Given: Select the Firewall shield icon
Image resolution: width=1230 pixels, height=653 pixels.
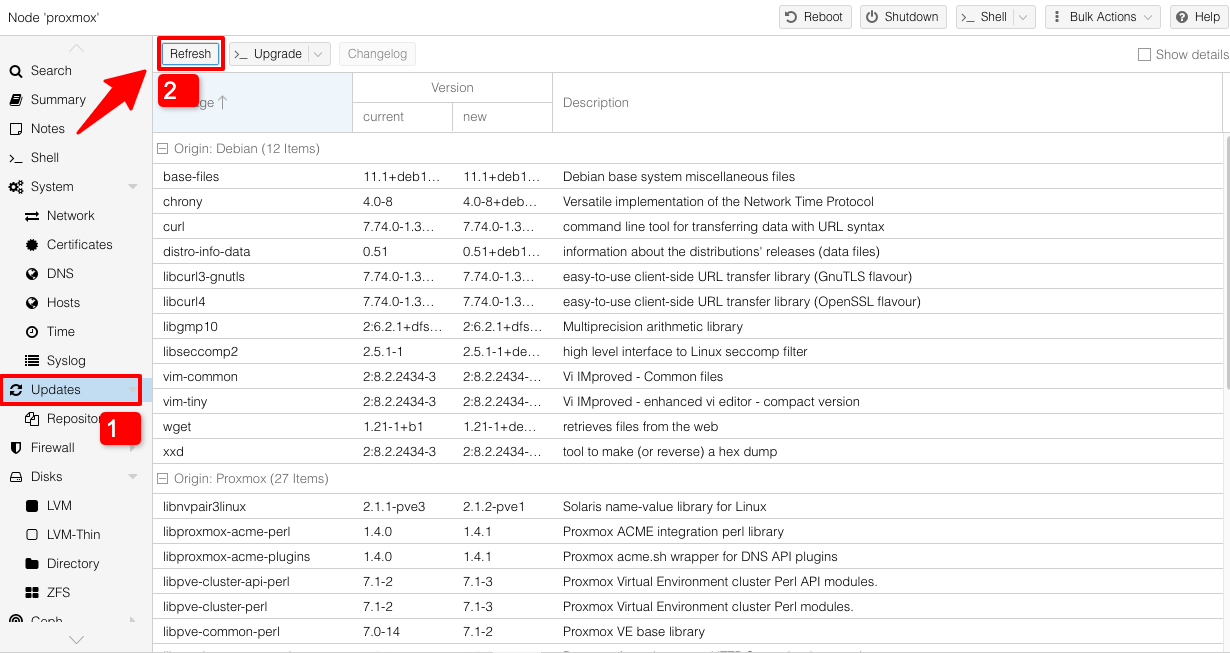Looking at the screenshot, I should pyautogui.click(x=16, y=448).
